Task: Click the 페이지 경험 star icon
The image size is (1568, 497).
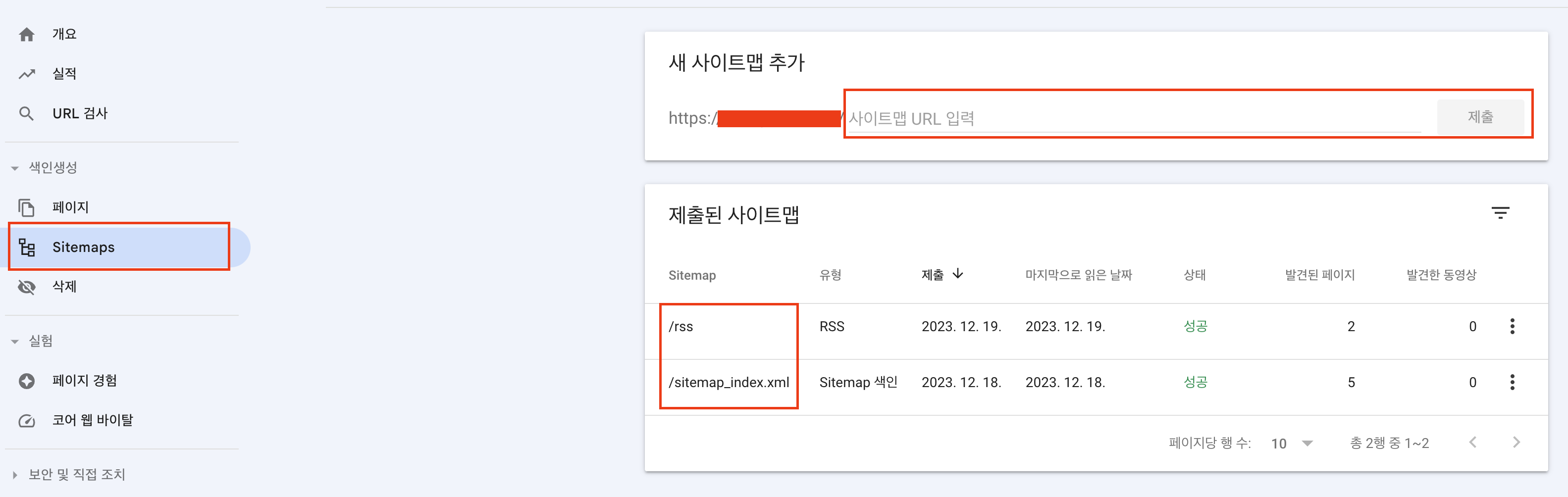Action: 26,381
